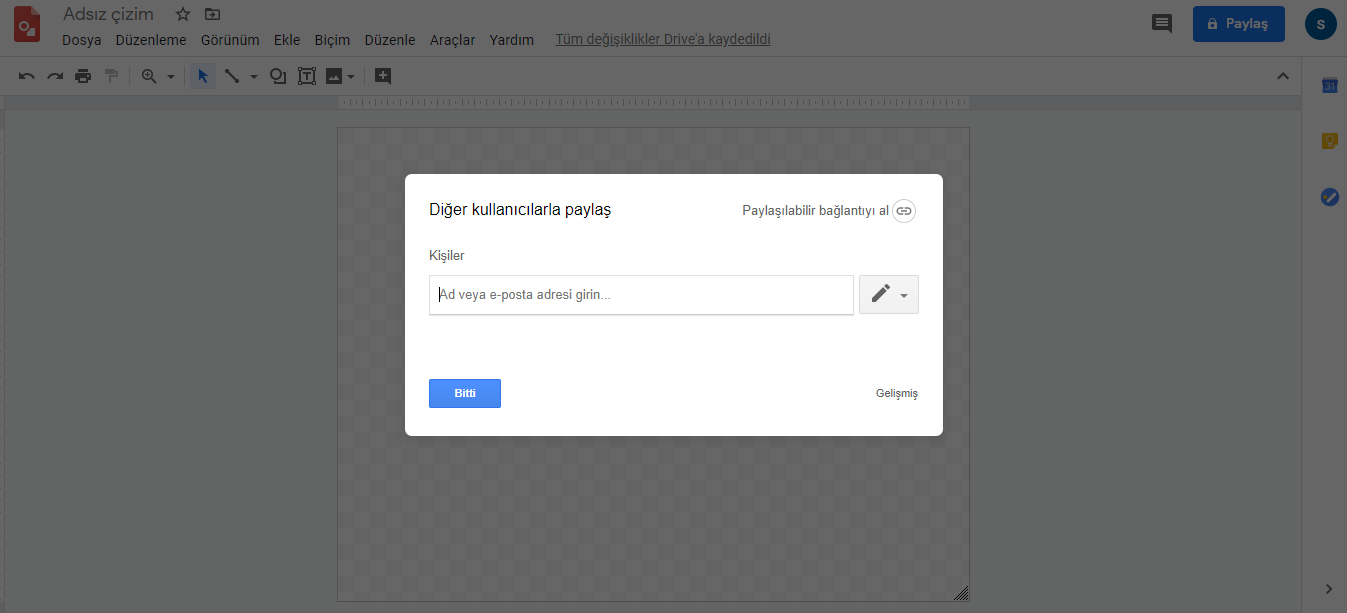The height and width of the screenshot is (613, 1347).
Task: Open the Print icon
Action: (x=83, y=75)
